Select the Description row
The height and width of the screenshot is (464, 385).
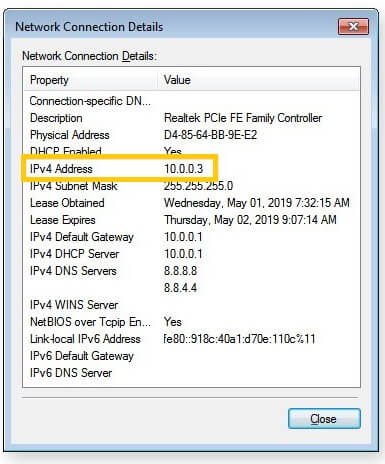click(x=192, y=118)
